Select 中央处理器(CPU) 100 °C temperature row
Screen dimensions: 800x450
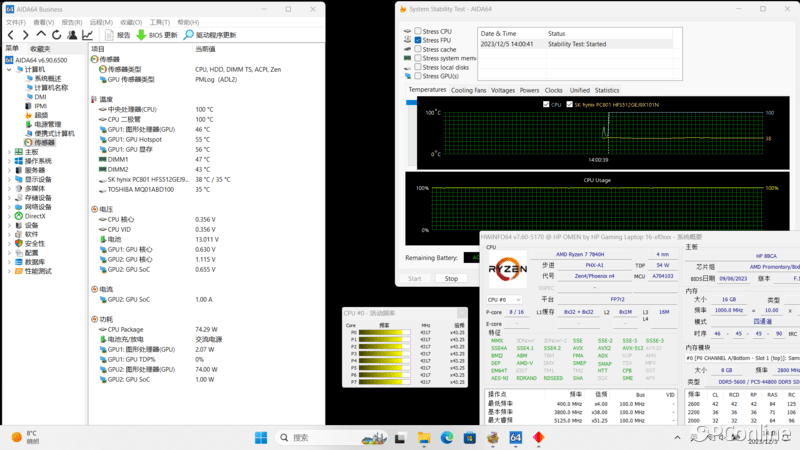point(206,109)
